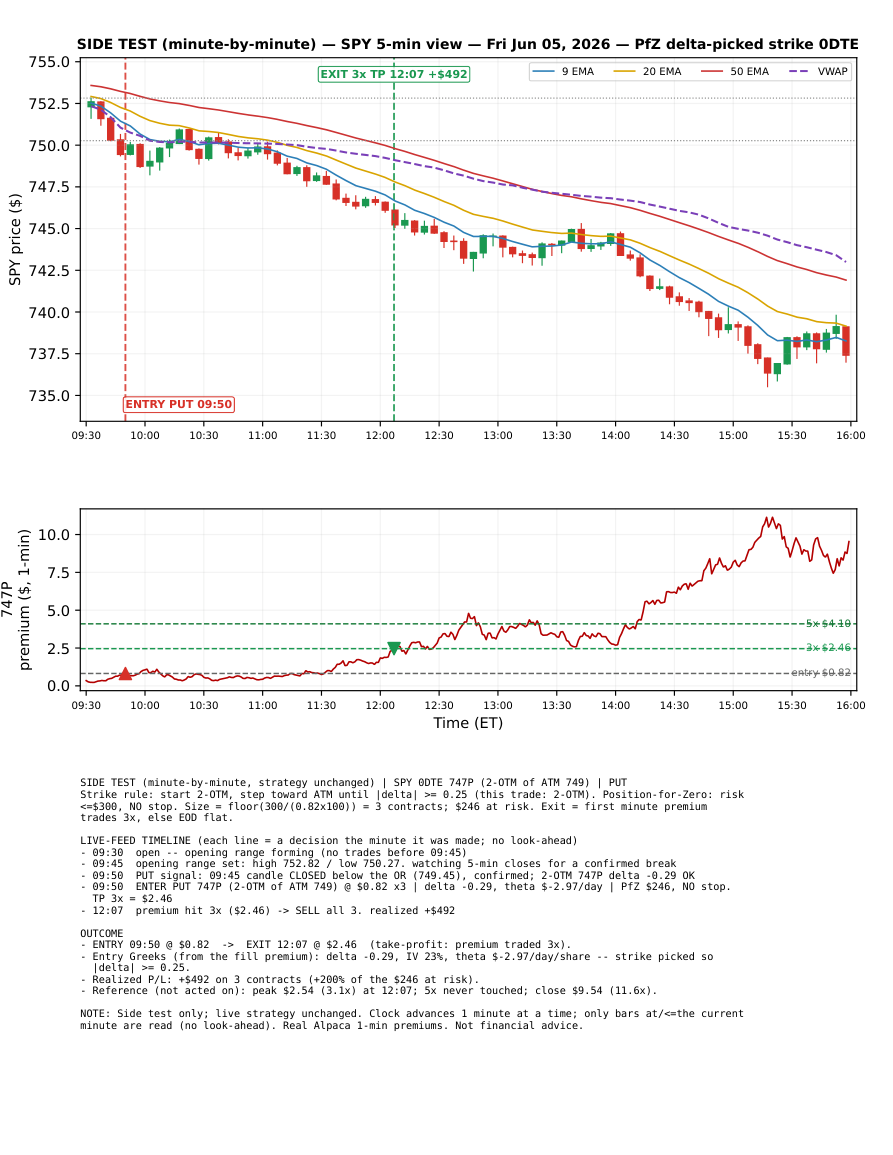Click the 'SPY price ($)' axis label

pyautogui.click(x=15, y=239)
